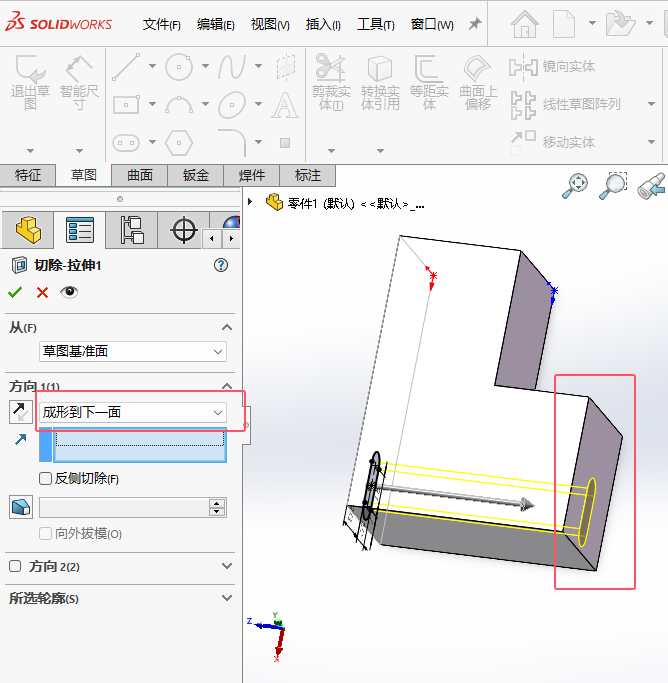This screenshot has height=683, width=668.
Task: Open the 文件(F) menu
Action: (x=162, y=24)
